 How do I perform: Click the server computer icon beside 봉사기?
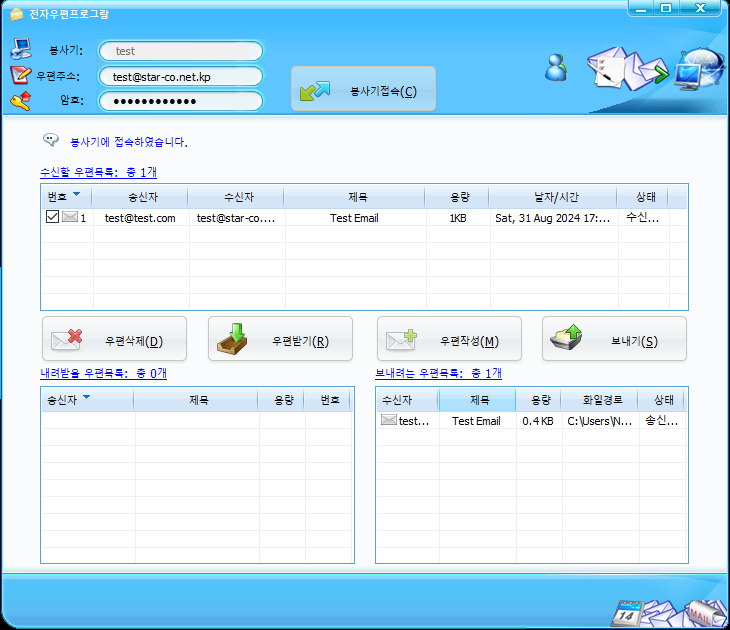tap(21, 49)
